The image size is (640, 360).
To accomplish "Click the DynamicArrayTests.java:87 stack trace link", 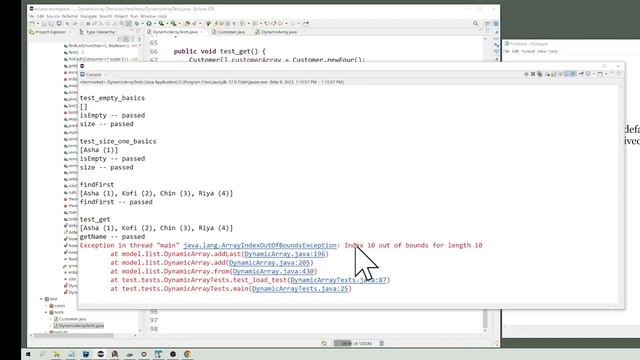I will pos(338,280).
